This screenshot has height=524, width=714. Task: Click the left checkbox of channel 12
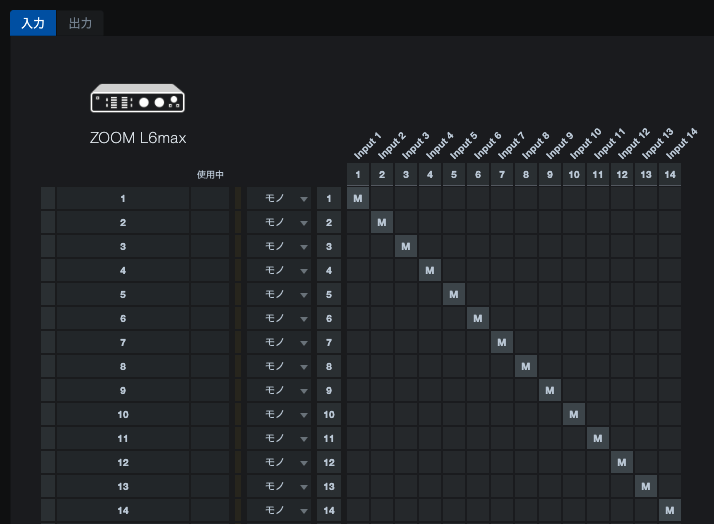(x=48, y=462)
